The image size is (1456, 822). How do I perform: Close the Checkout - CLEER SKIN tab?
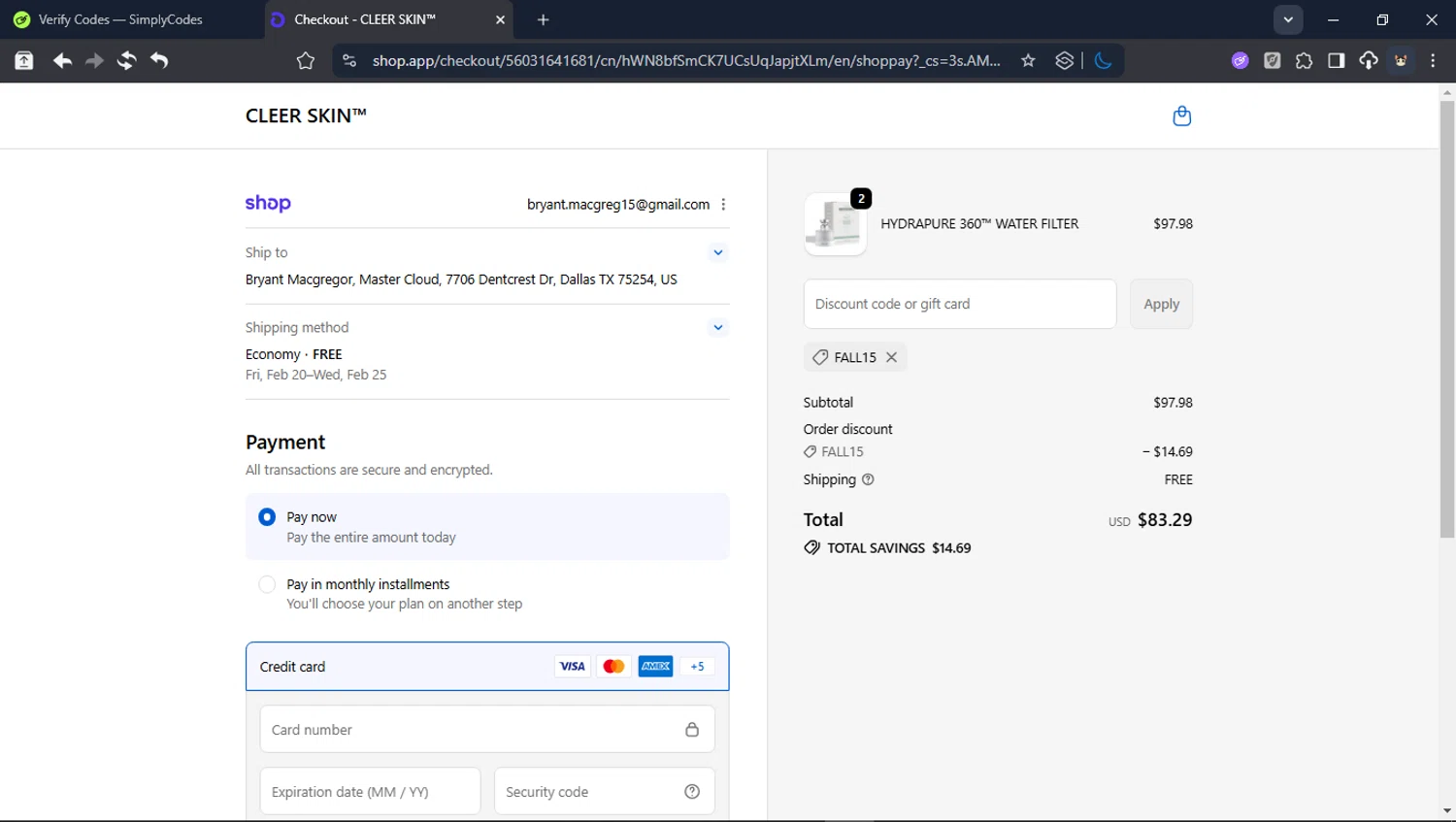pyautogui.click(x=501, y=19)
